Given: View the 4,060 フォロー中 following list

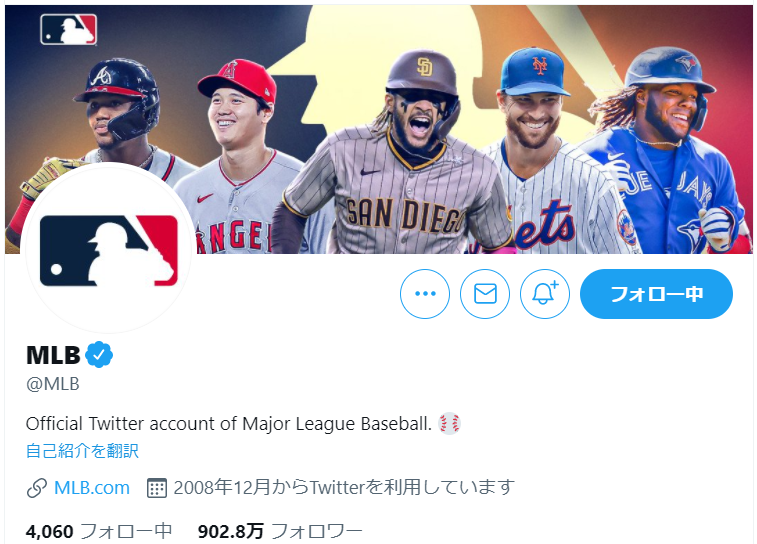Looking at the screenshot, I should (99, 531).
